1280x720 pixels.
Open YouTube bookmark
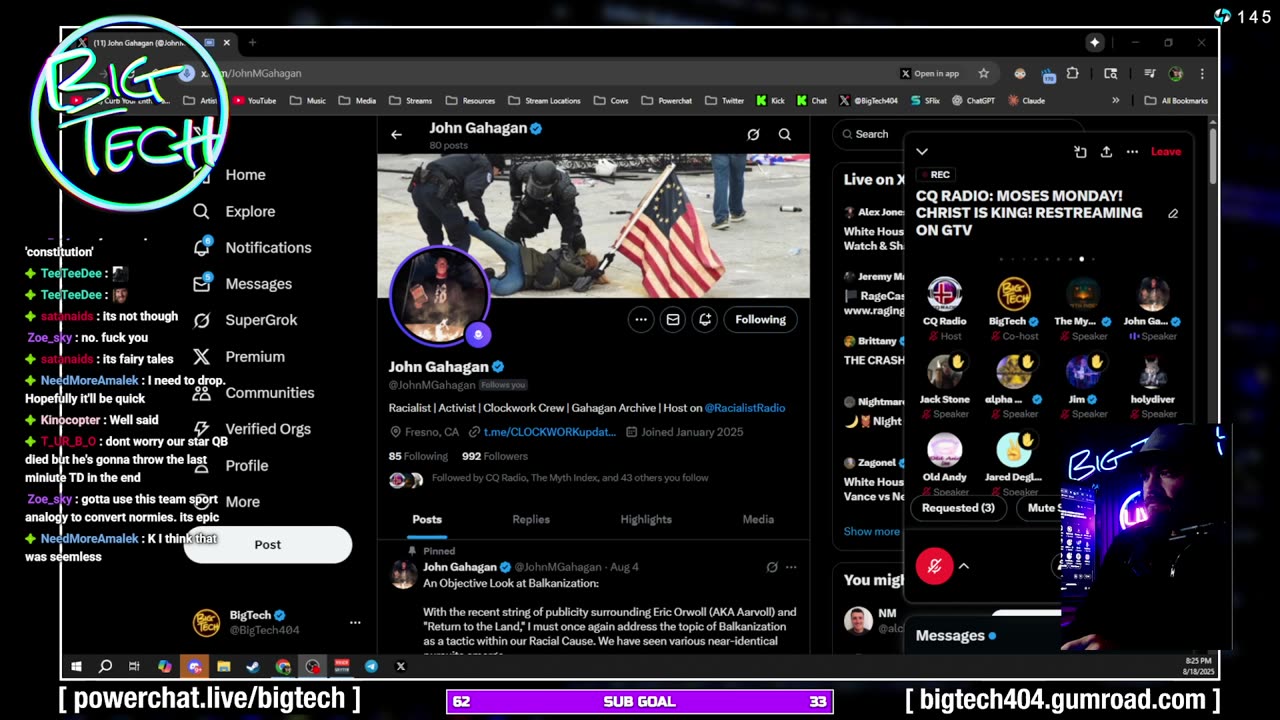[254, 100]
